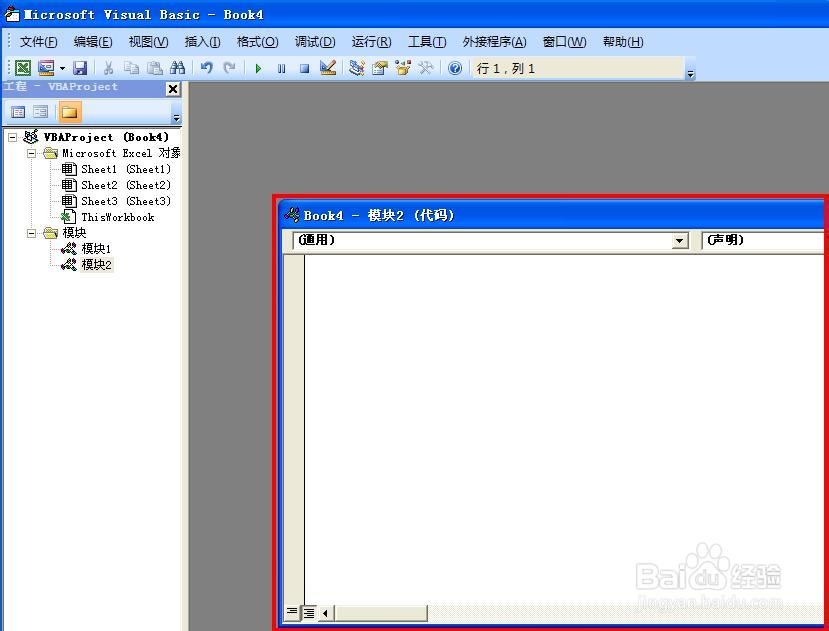Toggle Folders view in project panel
The height and width of the screenshot is (631, 829).
69,112
